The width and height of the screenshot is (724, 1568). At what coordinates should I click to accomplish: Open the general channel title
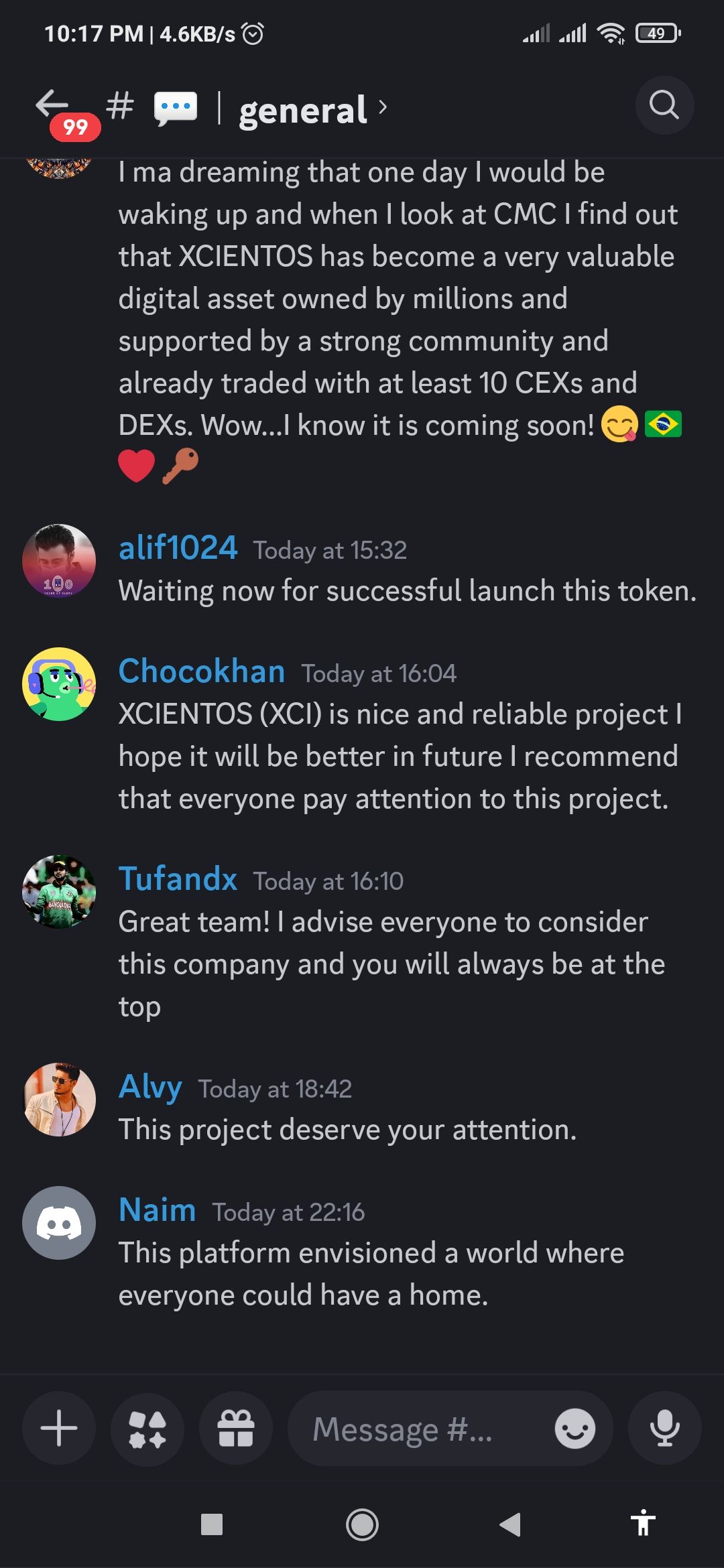point(303,110)
